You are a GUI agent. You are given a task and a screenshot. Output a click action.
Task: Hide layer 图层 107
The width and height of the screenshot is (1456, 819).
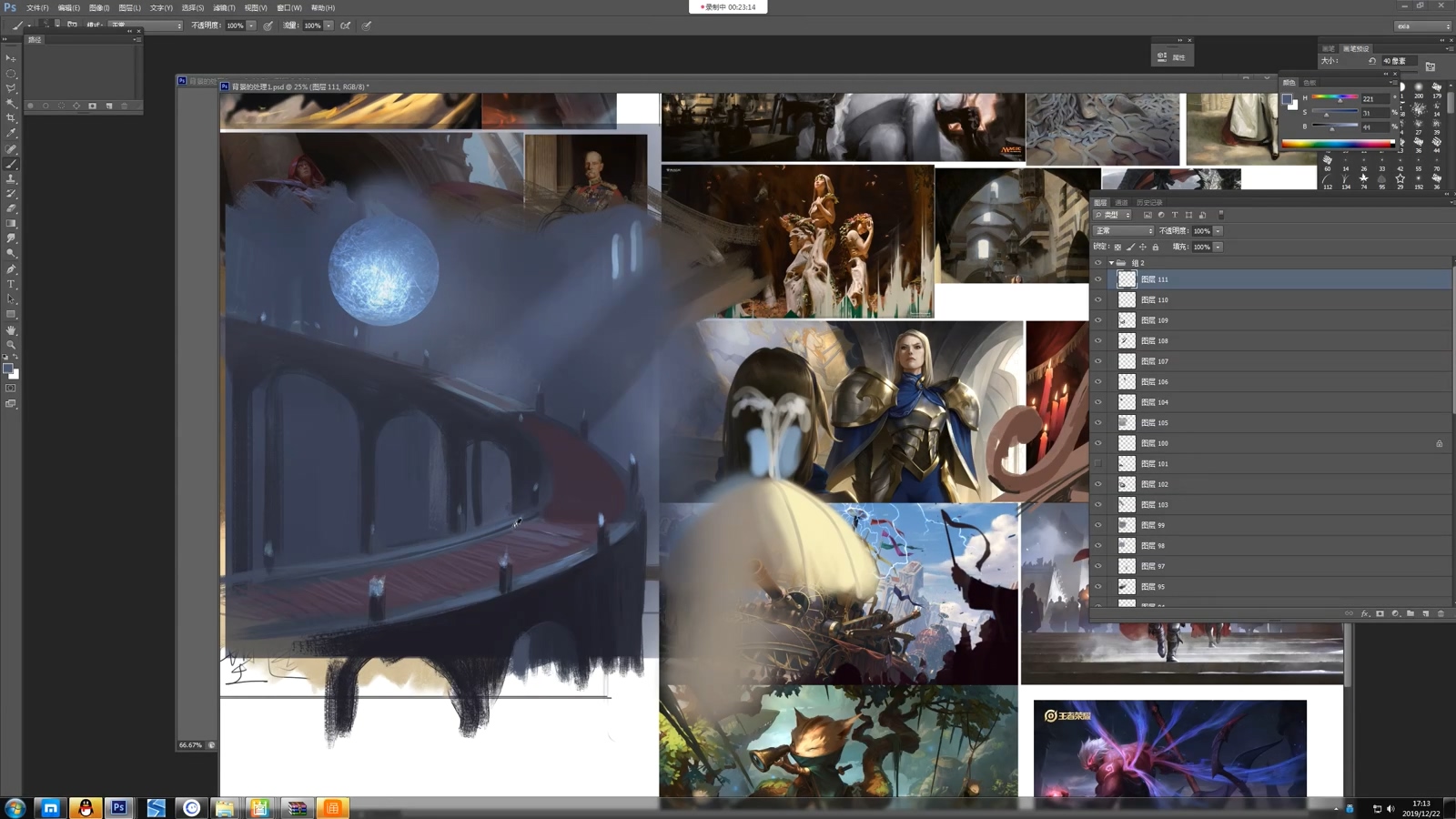pos(1098,361)
